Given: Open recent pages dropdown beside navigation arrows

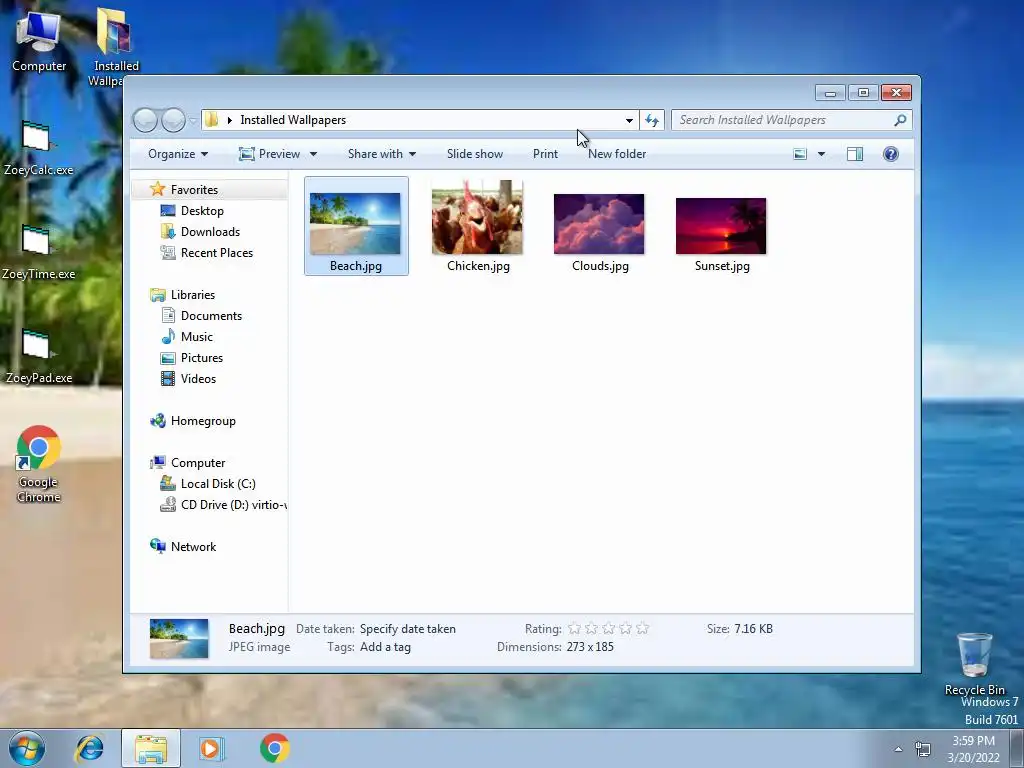Looking at the screenshot, I should [x=193, y=121].
